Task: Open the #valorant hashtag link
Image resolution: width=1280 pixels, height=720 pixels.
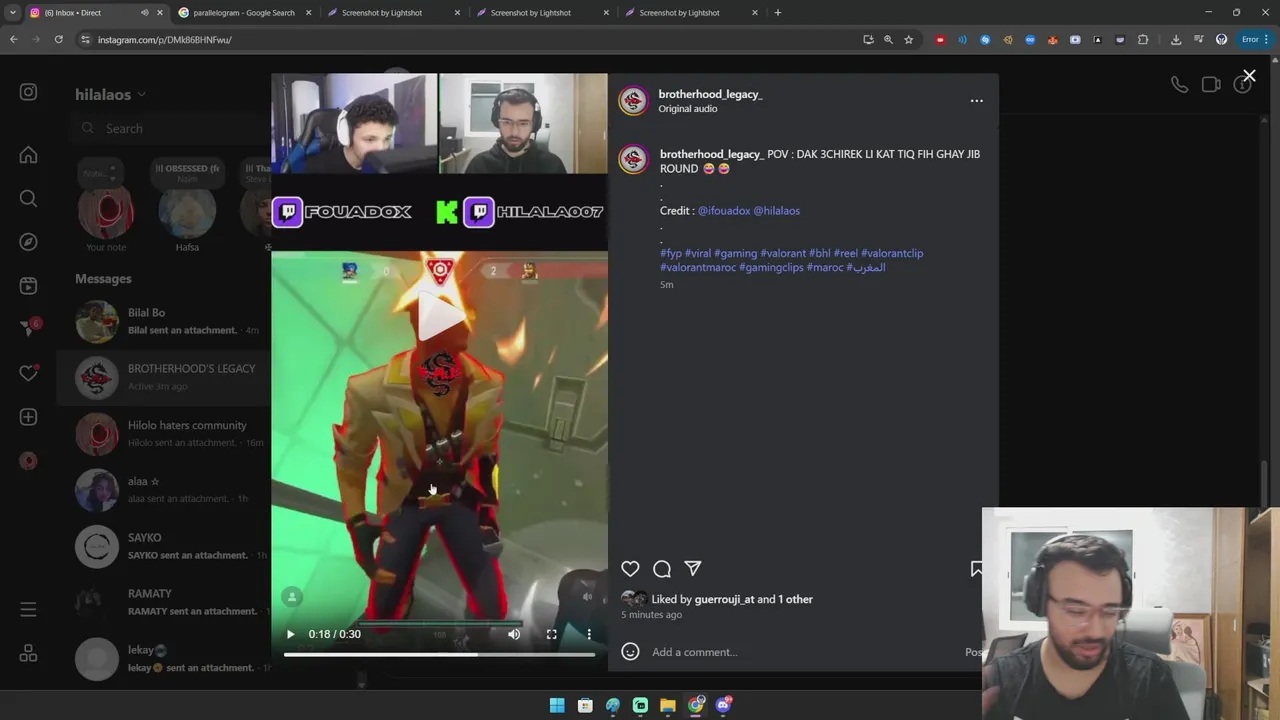Action: (783, 253)
